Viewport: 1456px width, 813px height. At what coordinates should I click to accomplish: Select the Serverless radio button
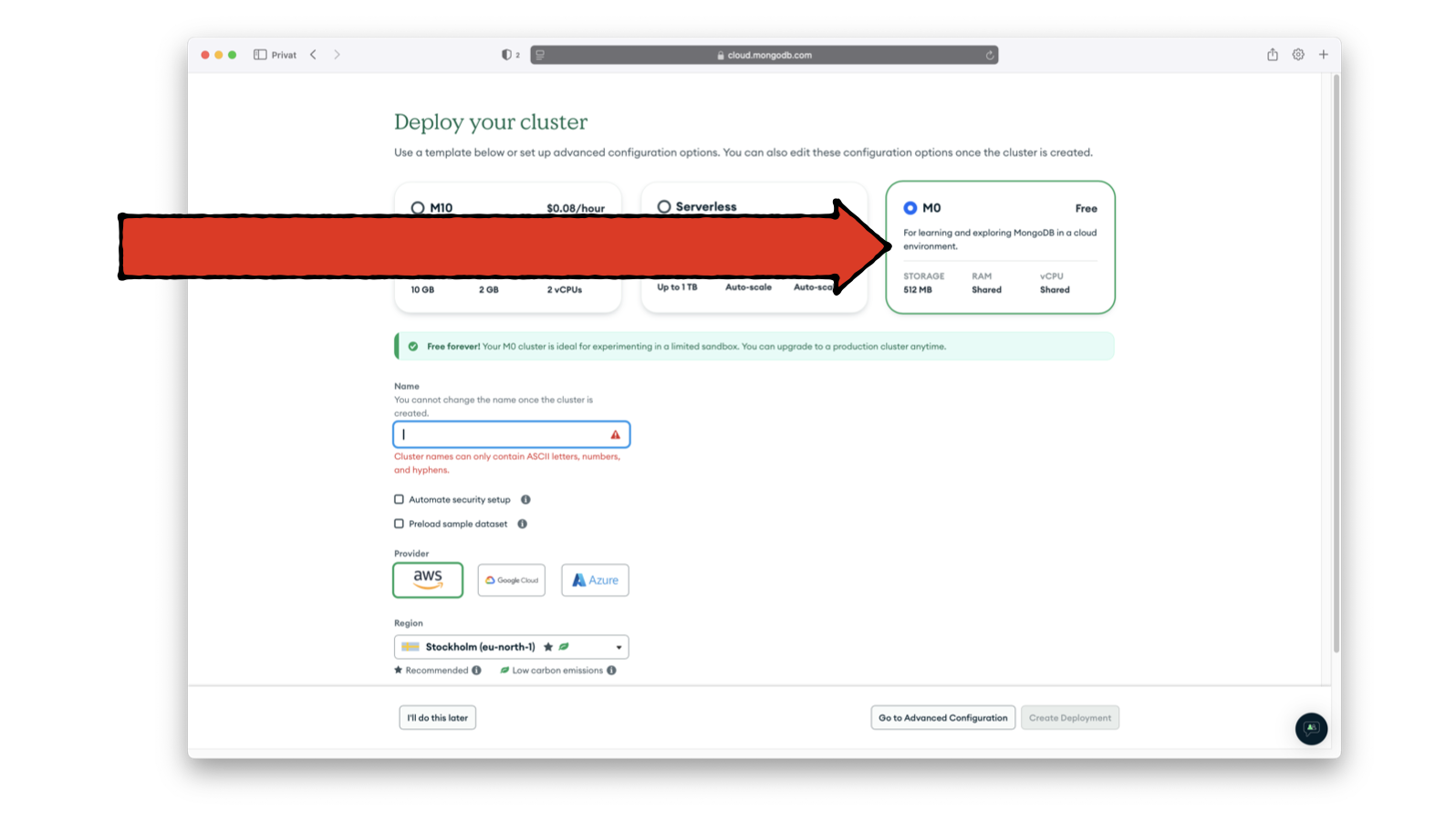tap(664, 207)
